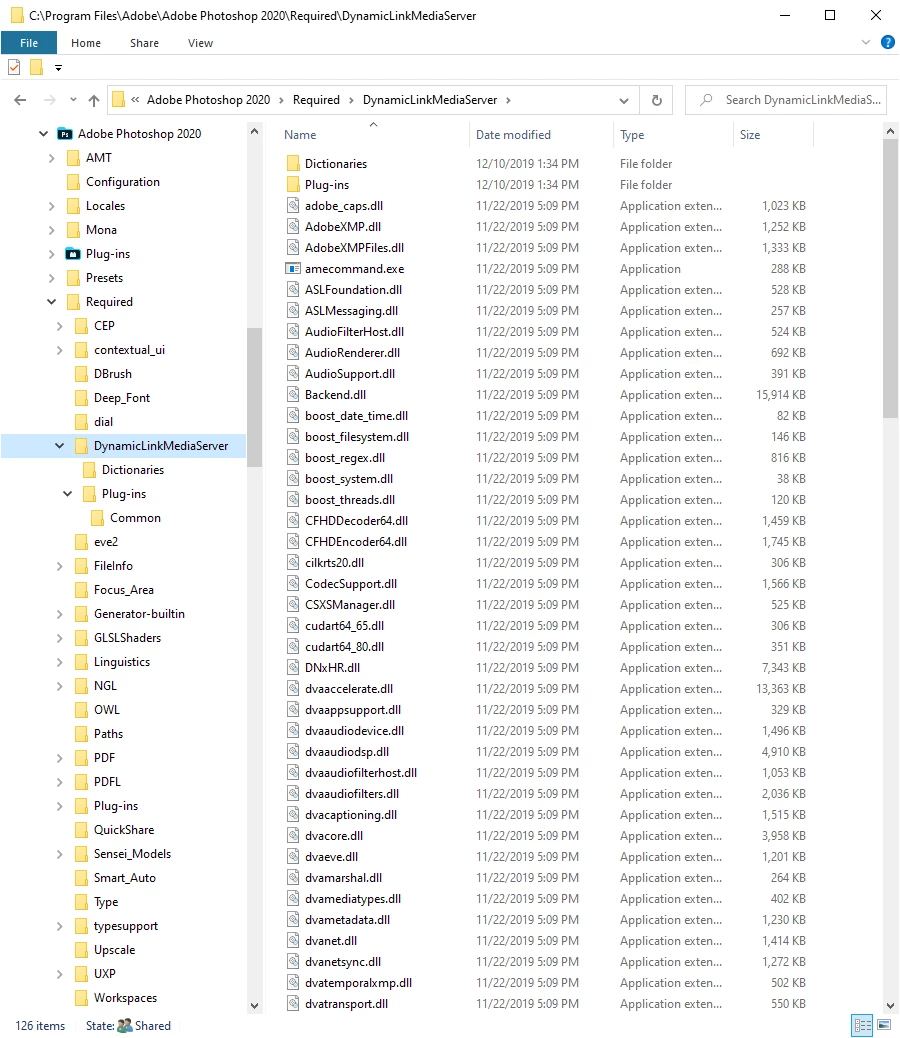
Task: Expand the Sensei_Models folder in tree
Action: pos(60,855)
